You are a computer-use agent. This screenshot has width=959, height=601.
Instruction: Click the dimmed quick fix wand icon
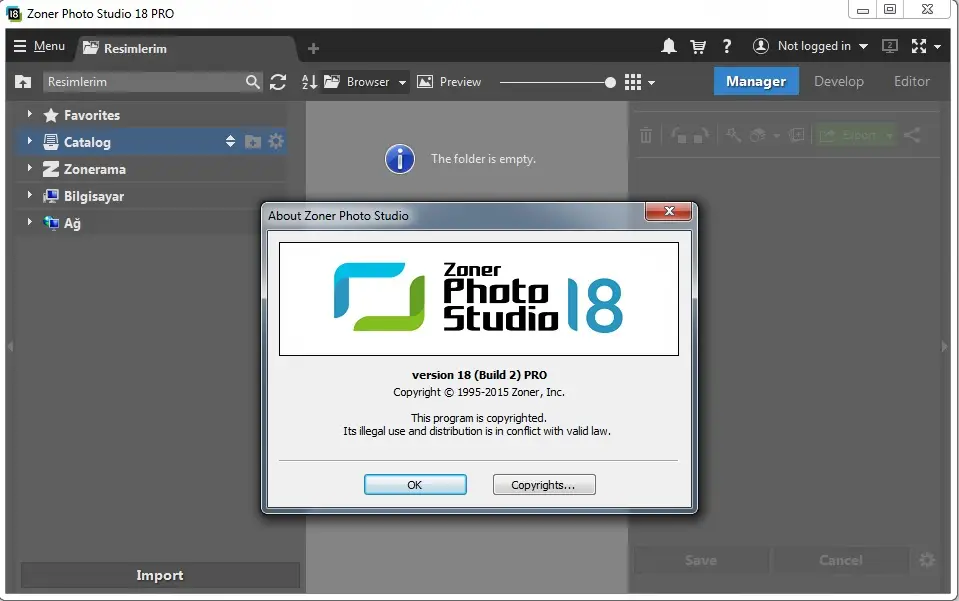(733, 135)
